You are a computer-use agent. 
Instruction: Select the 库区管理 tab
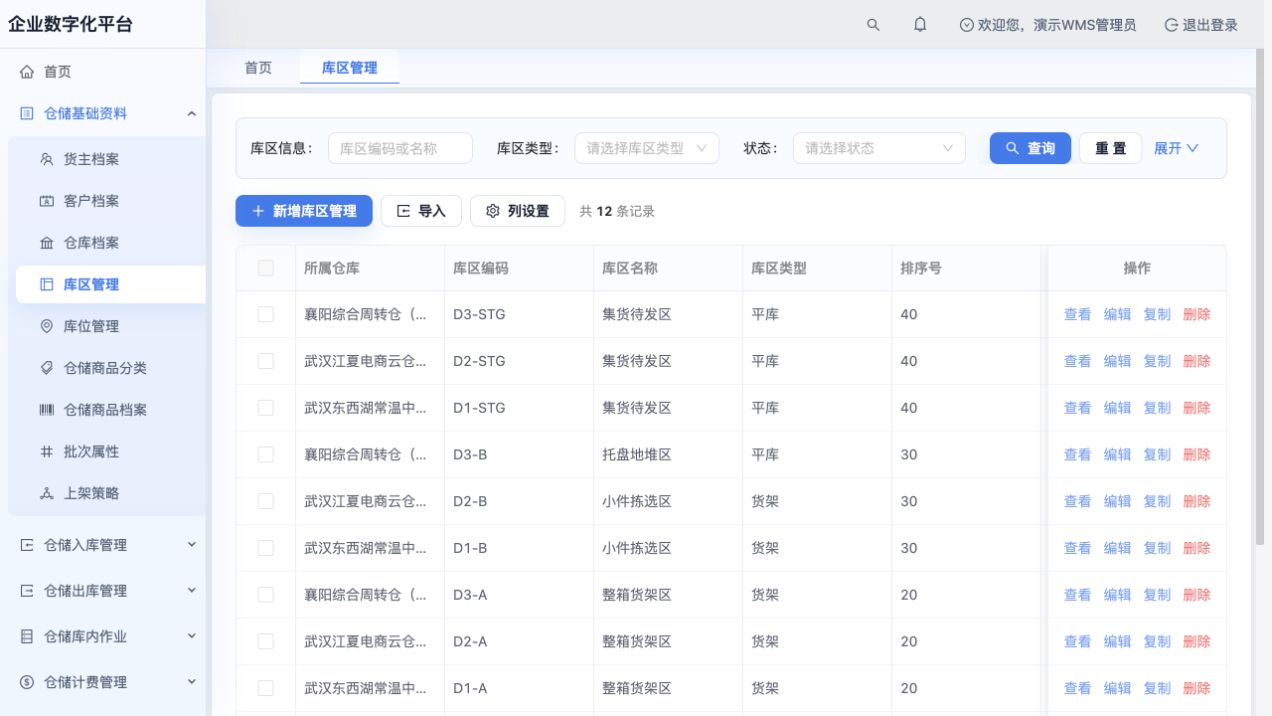[350, 68]
